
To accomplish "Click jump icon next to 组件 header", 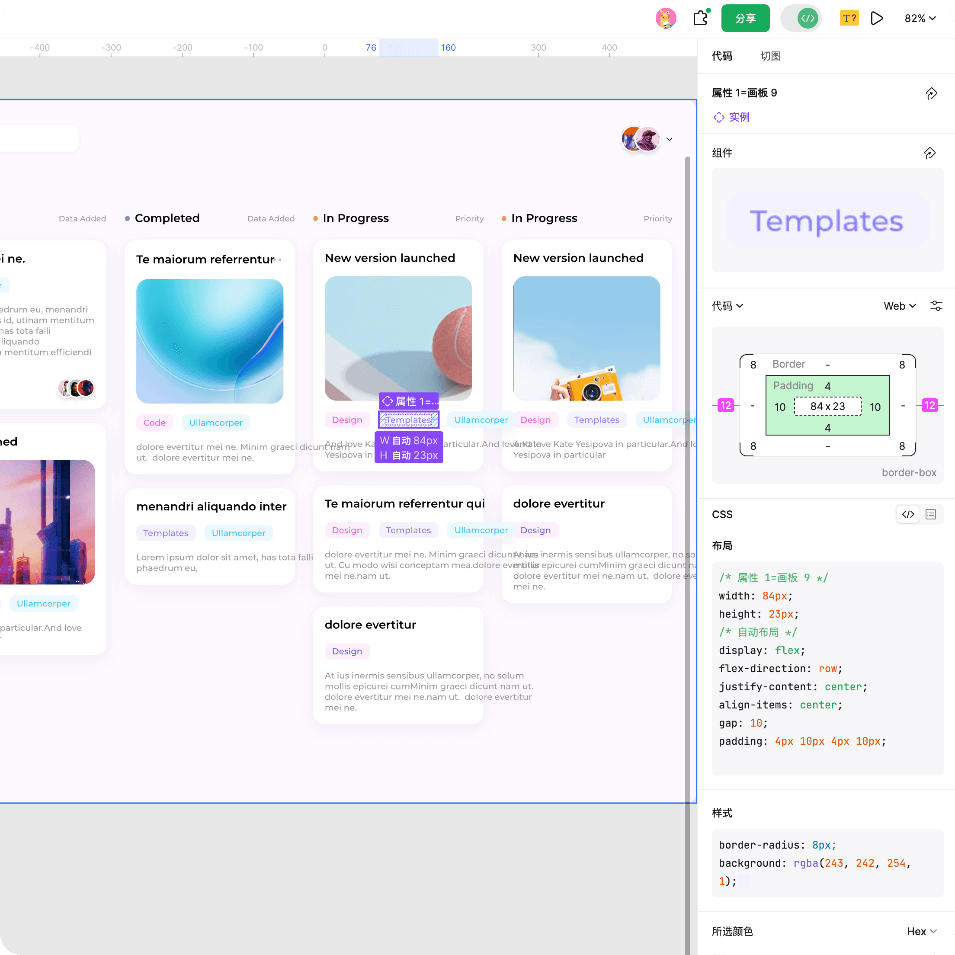I will pos(929,153).
